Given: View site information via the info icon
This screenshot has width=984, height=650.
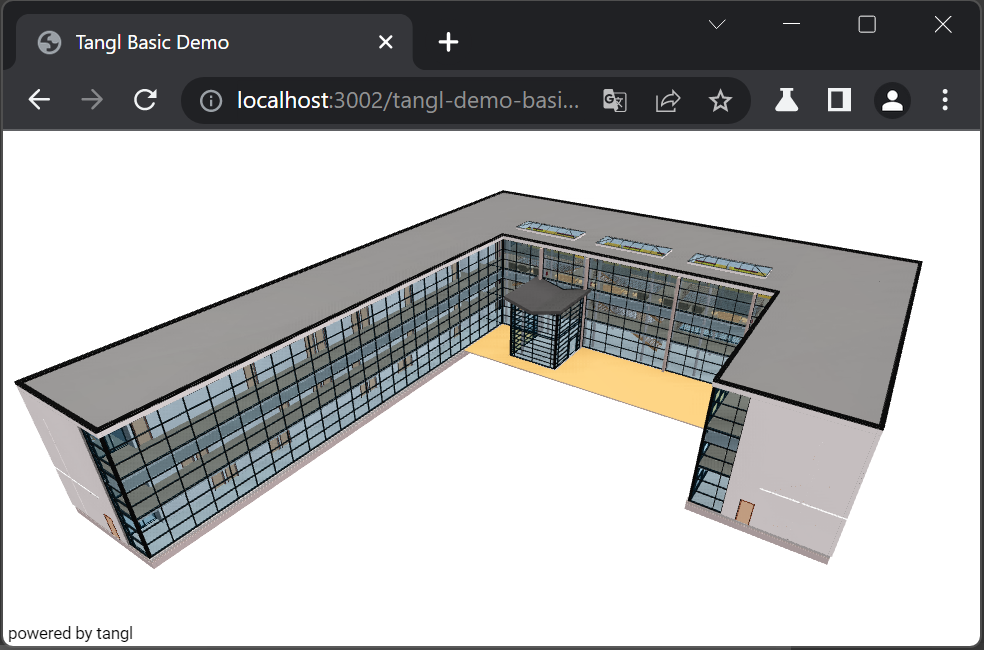Looking at the screenshot, I should tap(209, 100).
